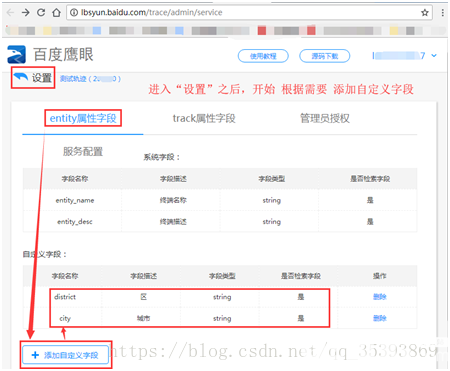Click the string type in district row

coord(222,297)
